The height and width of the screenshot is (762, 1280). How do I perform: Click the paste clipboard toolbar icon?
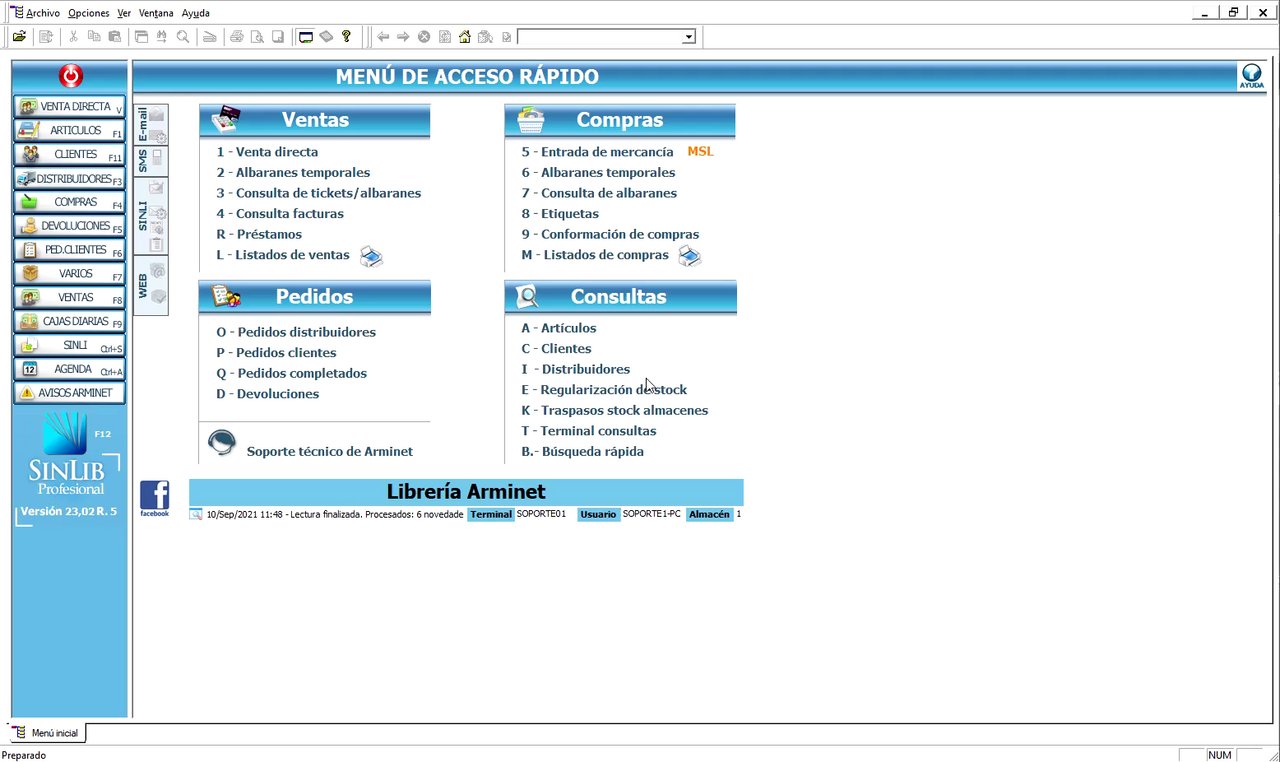115,37
